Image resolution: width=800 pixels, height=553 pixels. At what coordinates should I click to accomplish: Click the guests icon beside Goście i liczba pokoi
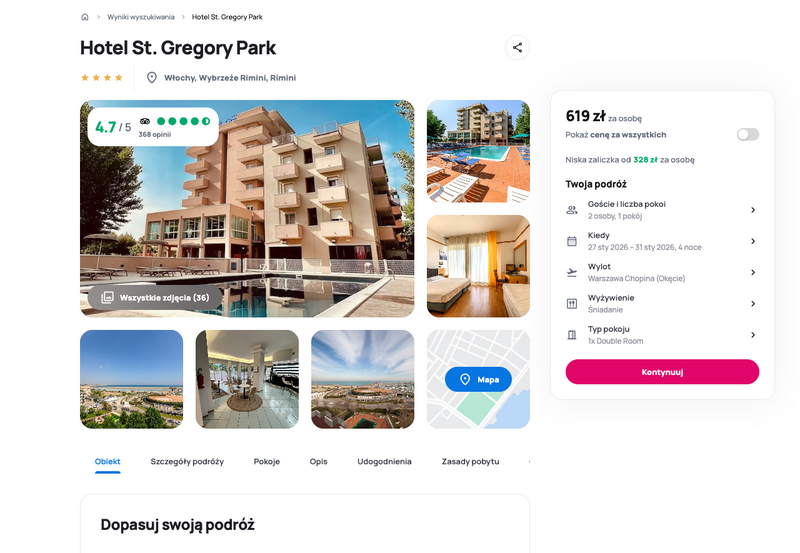coord(572,210)
